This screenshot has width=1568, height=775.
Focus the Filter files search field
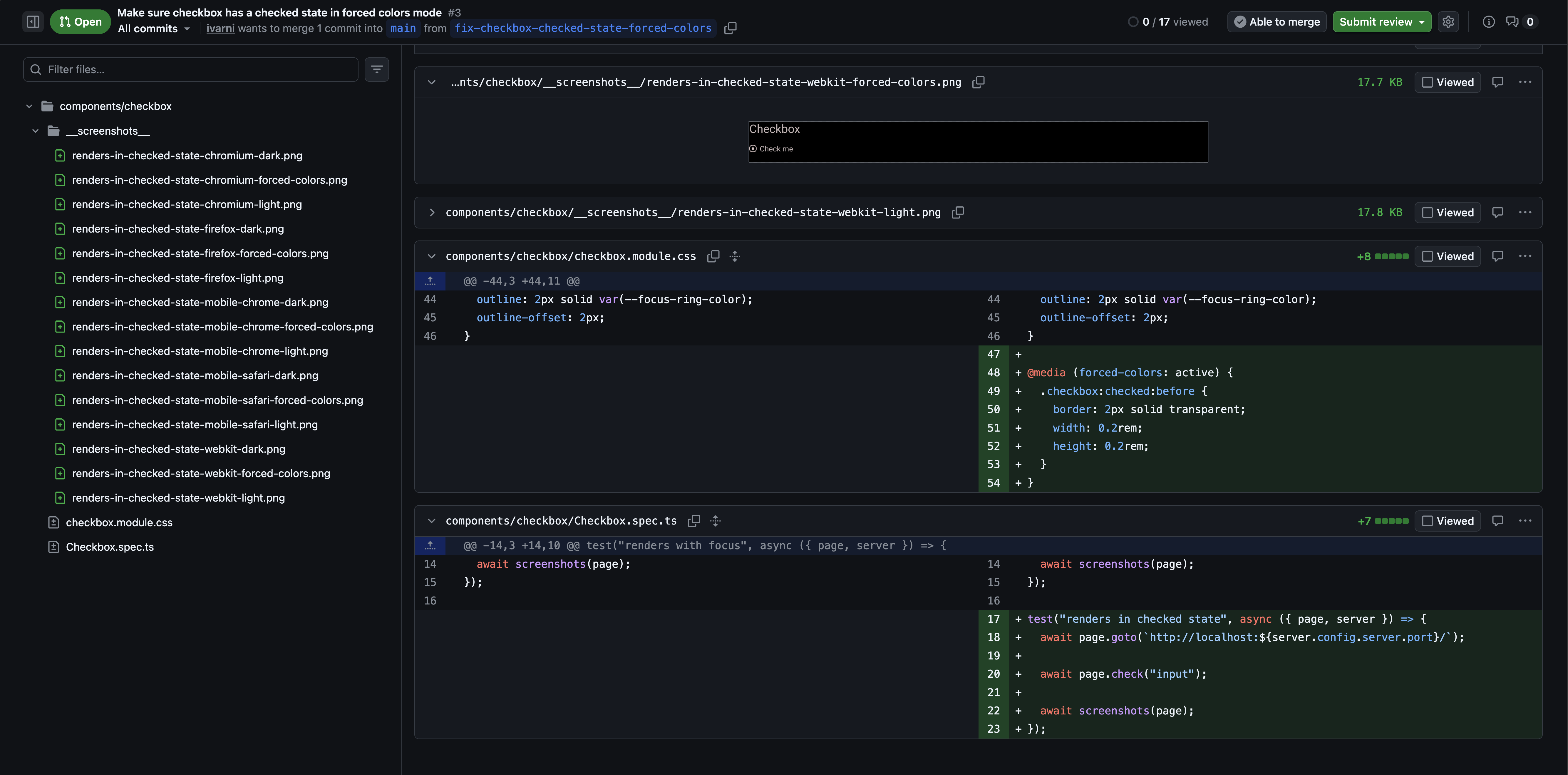(190, 69)
